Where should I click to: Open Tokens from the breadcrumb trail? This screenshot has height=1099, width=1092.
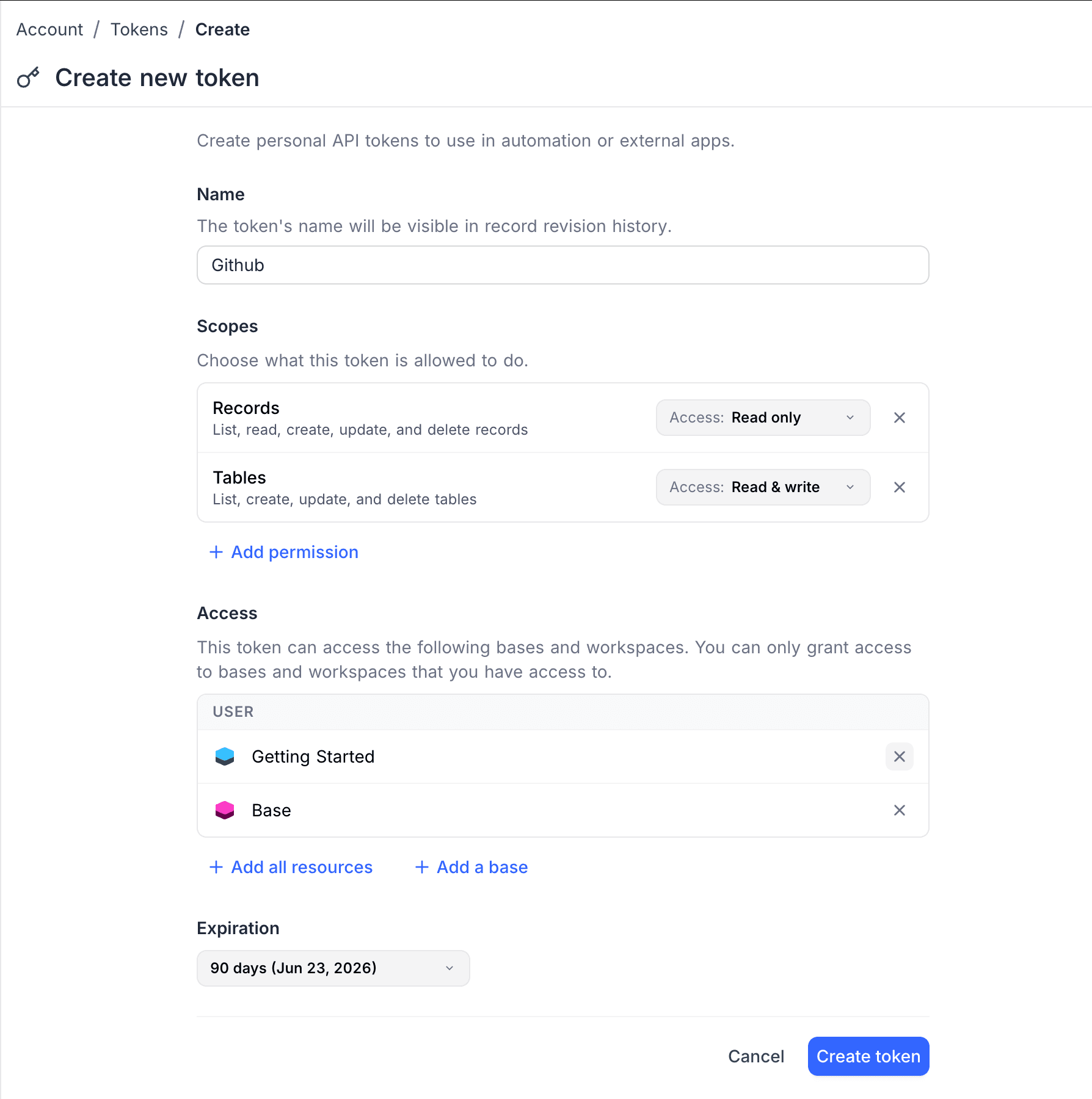[139, 29]
